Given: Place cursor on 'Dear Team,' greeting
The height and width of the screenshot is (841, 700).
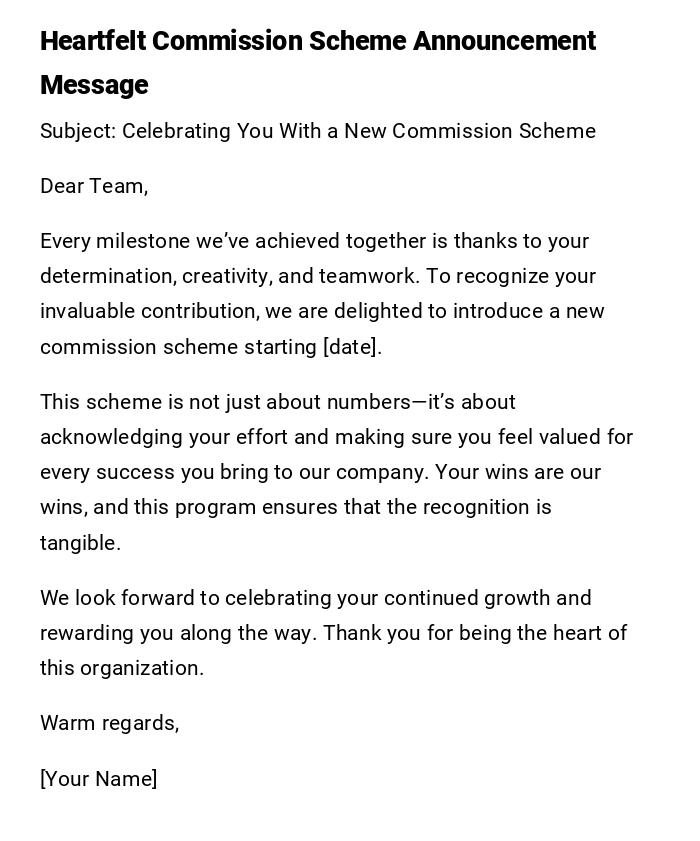Looking at the screenshot, I should tap(94, 186).
